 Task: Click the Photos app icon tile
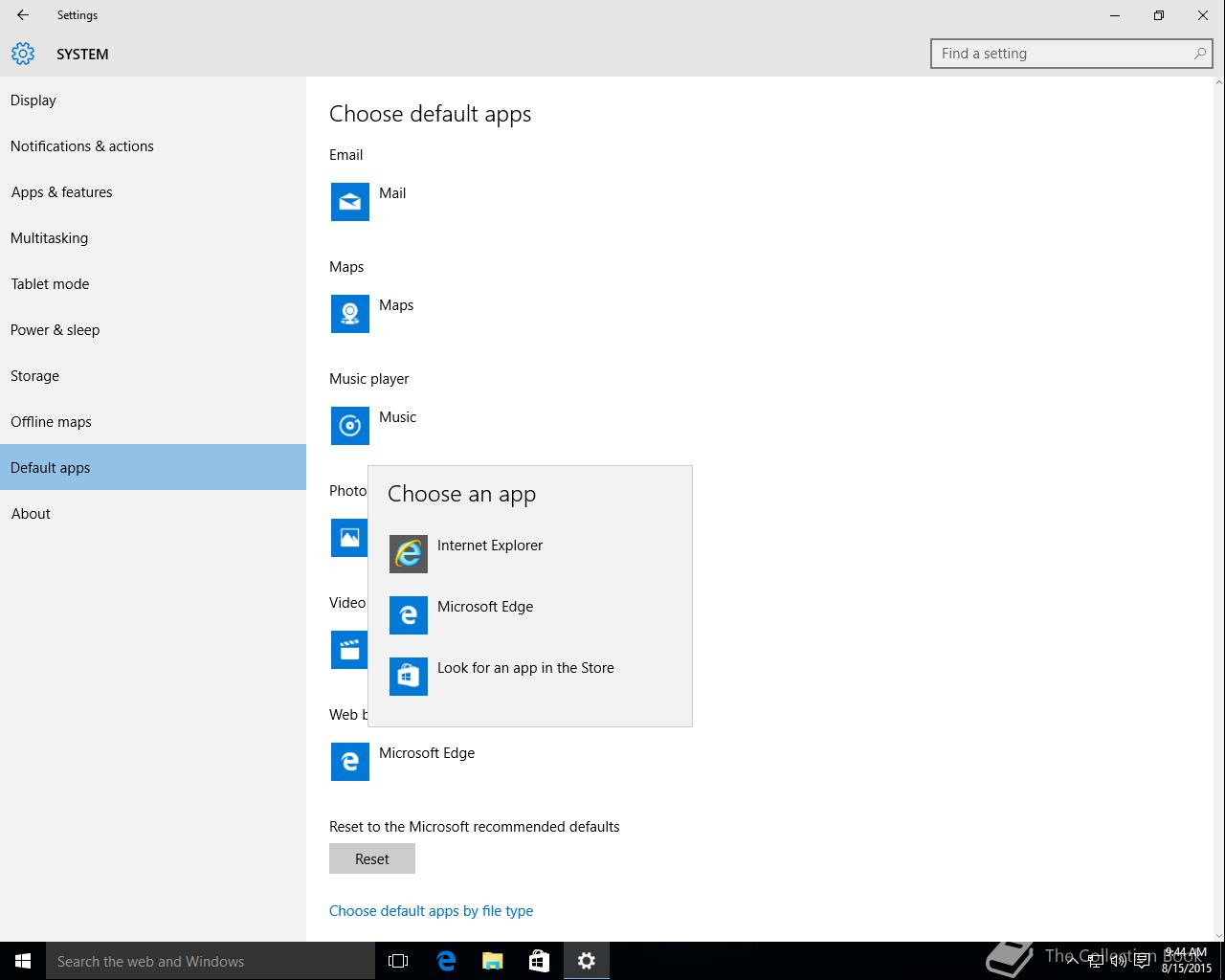(x=349, y=538)
